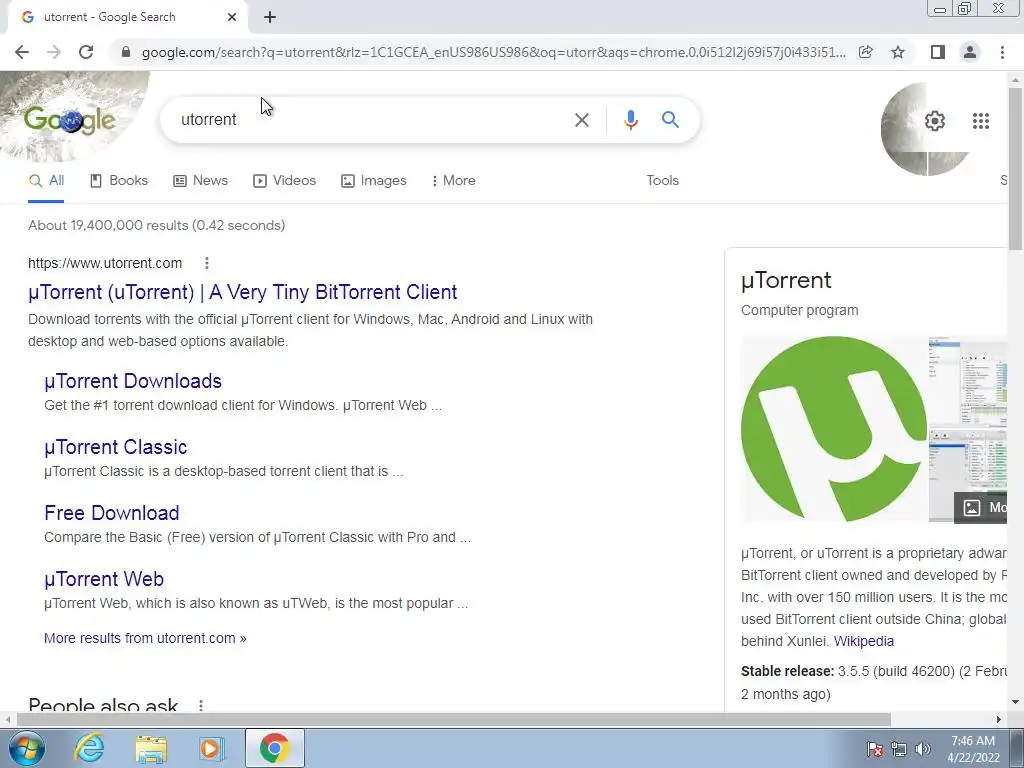Open the Wikipedia link in knowledge panel
The height and width of the screenshot is (768, 1024).
863,641
